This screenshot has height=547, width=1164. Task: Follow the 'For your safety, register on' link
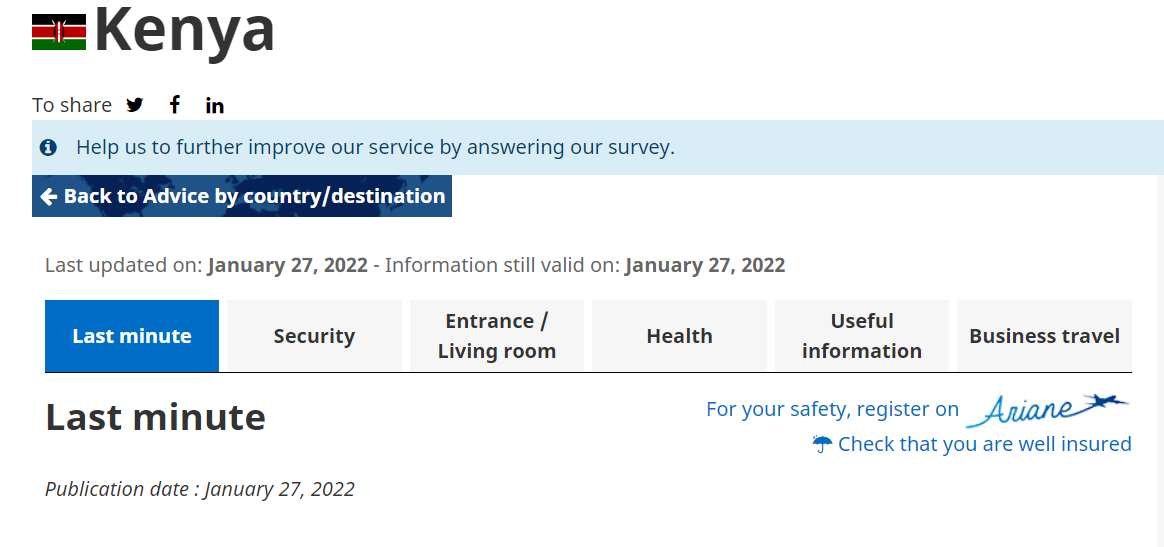tap(832, 409)
